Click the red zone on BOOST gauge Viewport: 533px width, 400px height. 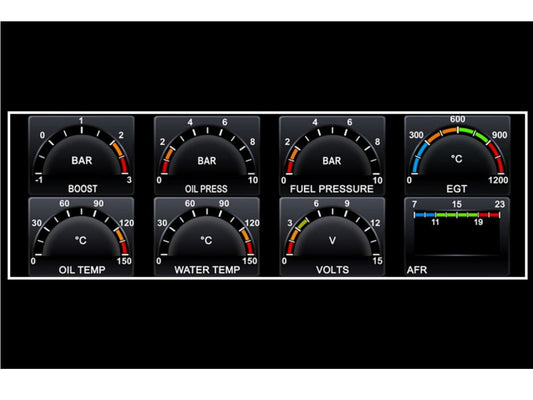(x=124, y=165)
